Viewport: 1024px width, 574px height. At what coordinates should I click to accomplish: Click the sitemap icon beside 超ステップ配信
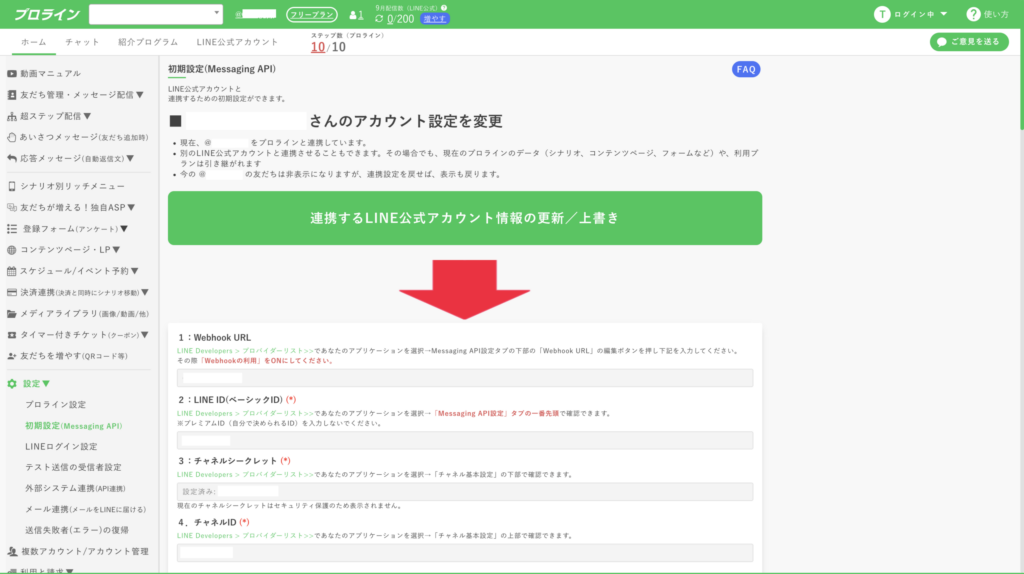[12, 116]
